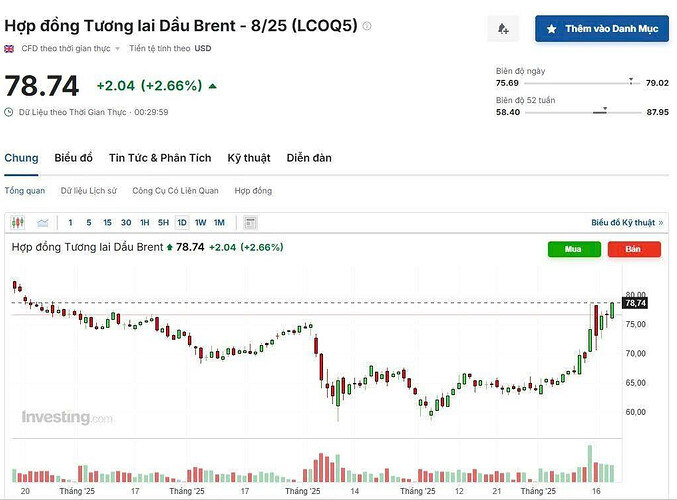This screenshot has width=677, height=500.
Task: Click the UK flag icon
Action: (x=9, y=48)
